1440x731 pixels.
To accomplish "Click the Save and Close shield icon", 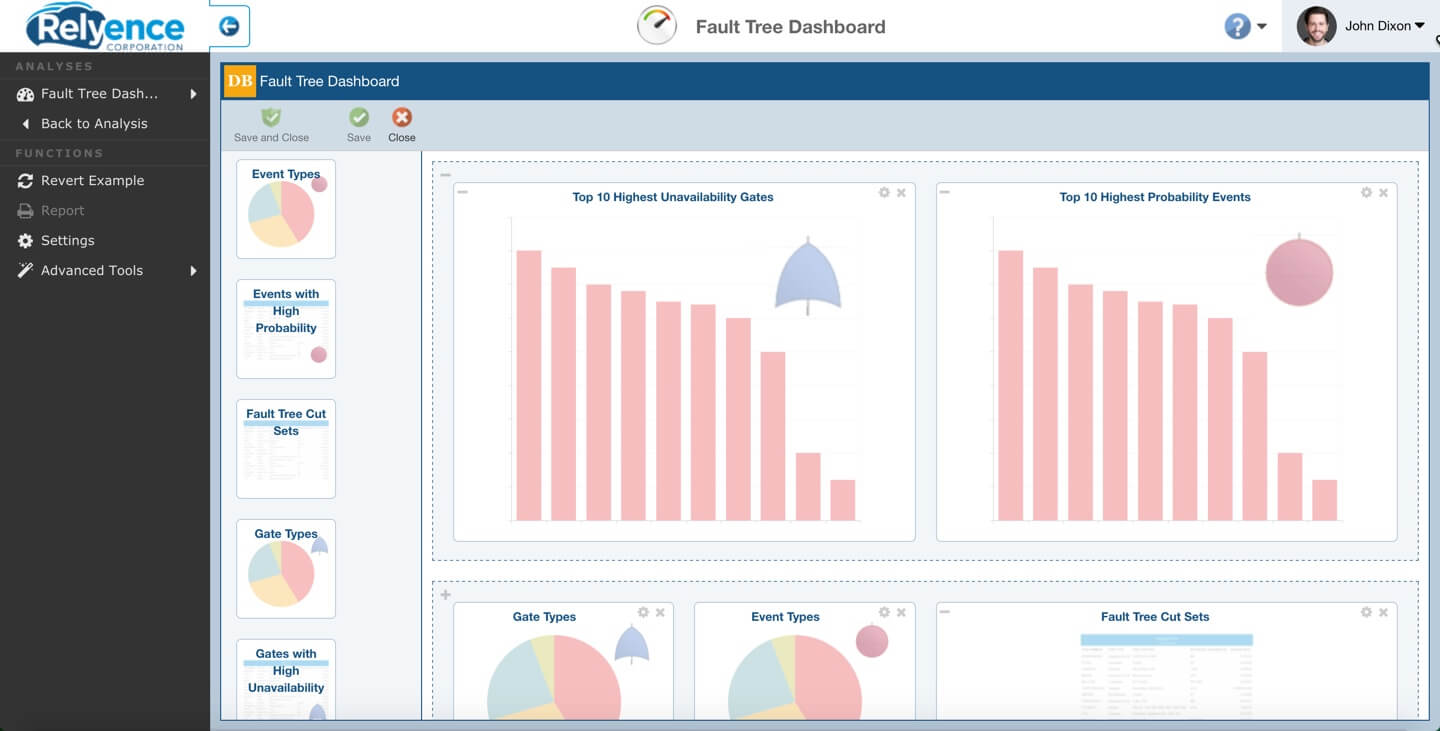I will tap(269, 117).
